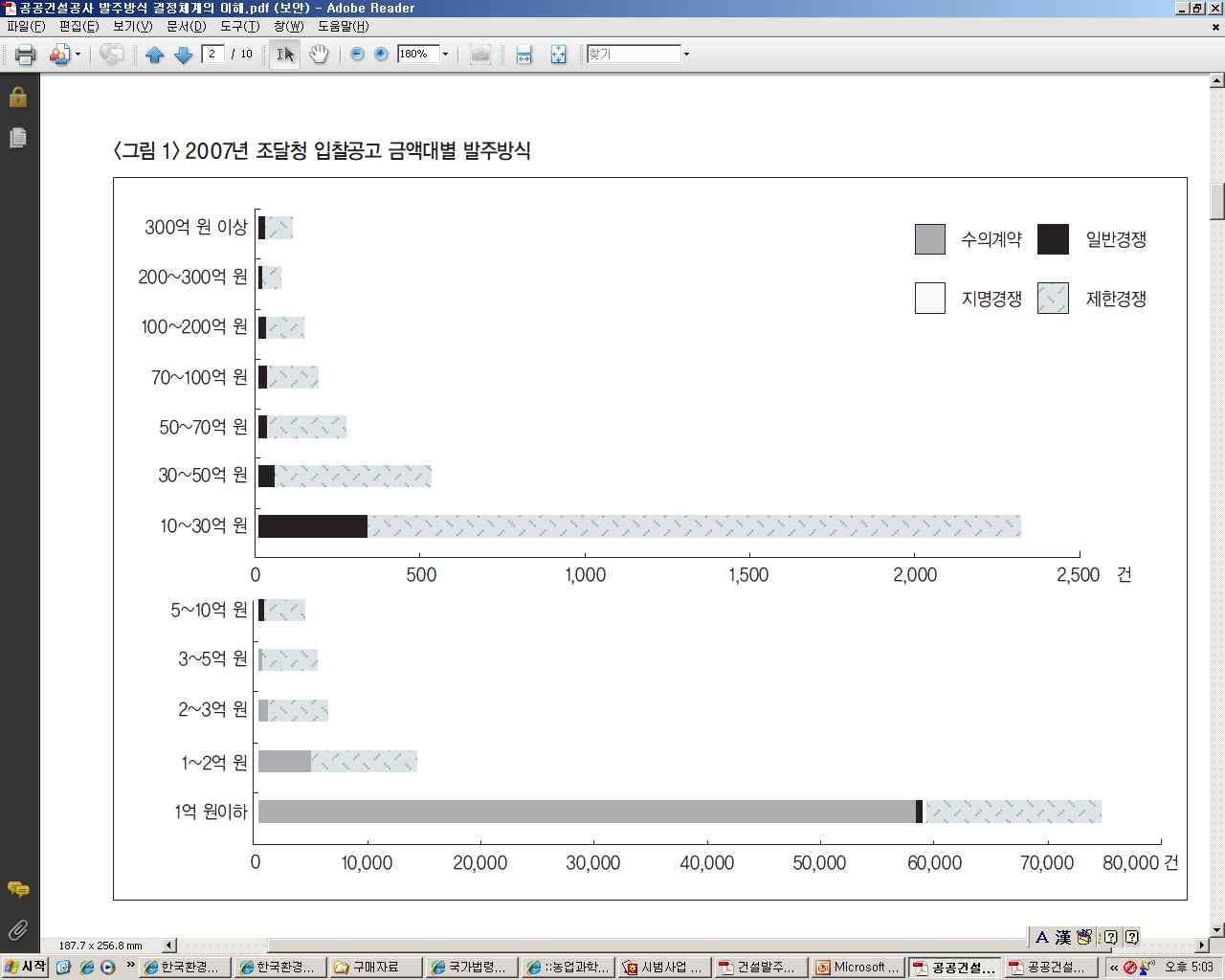Viewport: 1225px width, 980px height.
Task: Open the 파일(F) menu
Action: click(26, 26)
